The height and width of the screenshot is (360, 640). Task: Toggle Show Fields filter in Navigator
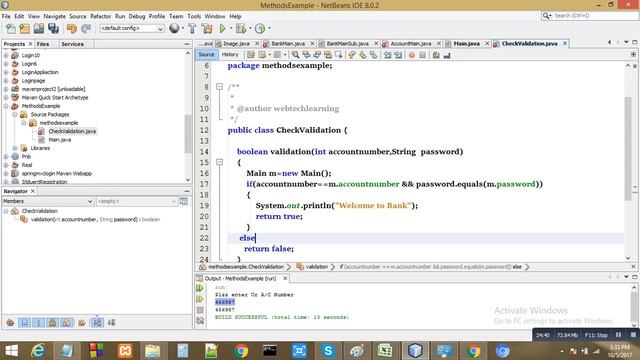pyautogui.click(x=24, y=323)
